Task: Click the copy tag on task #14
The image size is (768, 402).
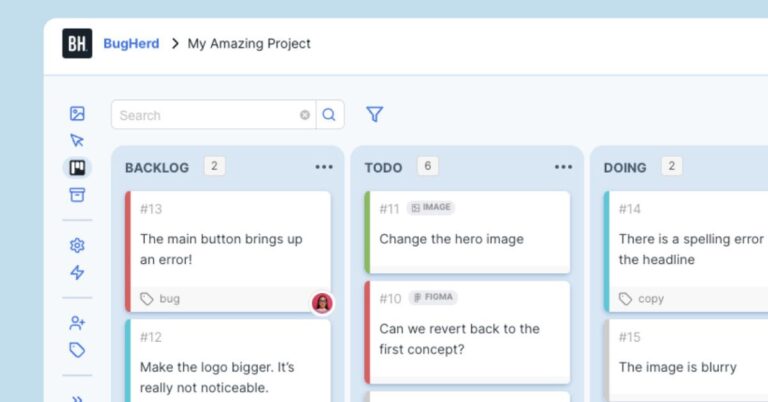Action: (641, 299)
